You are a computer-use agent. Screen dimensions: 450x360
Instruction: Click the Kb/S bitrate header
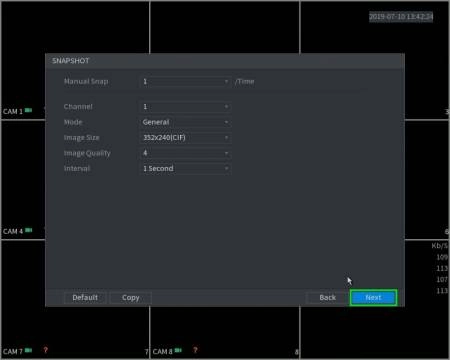[440, 246]
